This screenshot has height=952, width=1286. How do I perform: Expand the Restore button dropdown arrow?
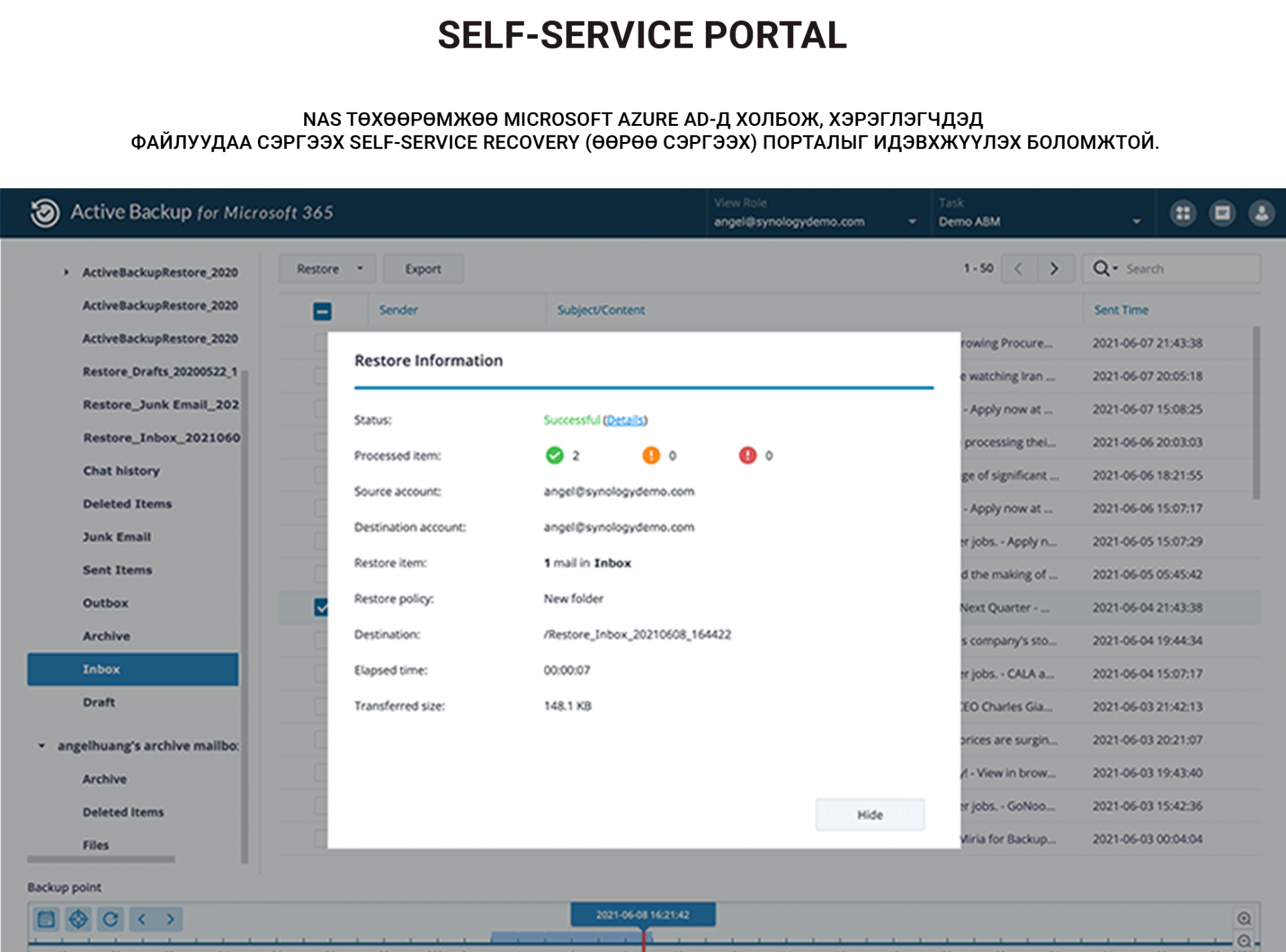(x=360, y=269)
